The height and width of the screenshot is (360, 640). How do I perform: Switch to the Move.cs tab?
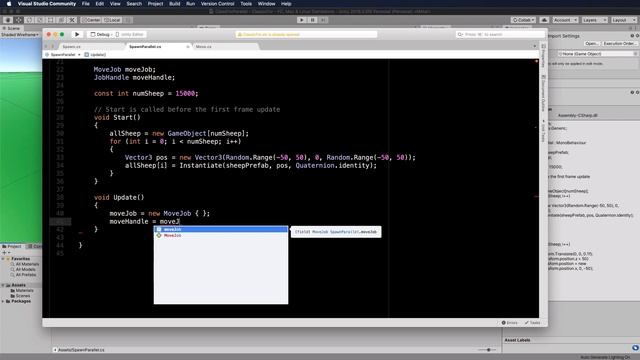click(x=204, y=47)
